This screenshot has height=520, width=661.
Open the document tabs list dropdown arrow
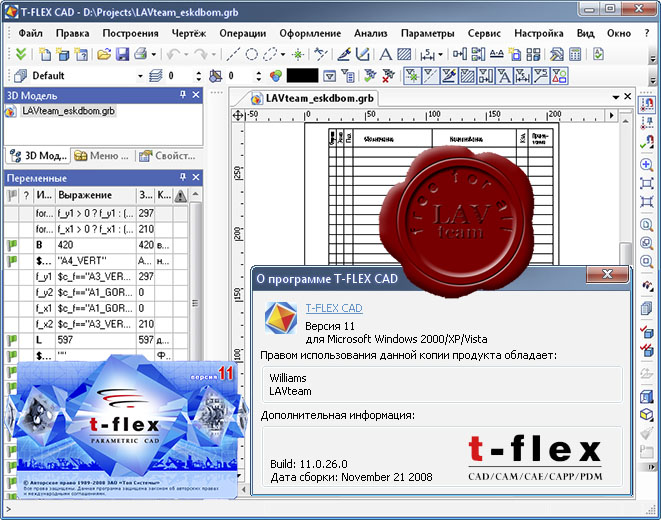pyautogui.click(x=615, y=97)
